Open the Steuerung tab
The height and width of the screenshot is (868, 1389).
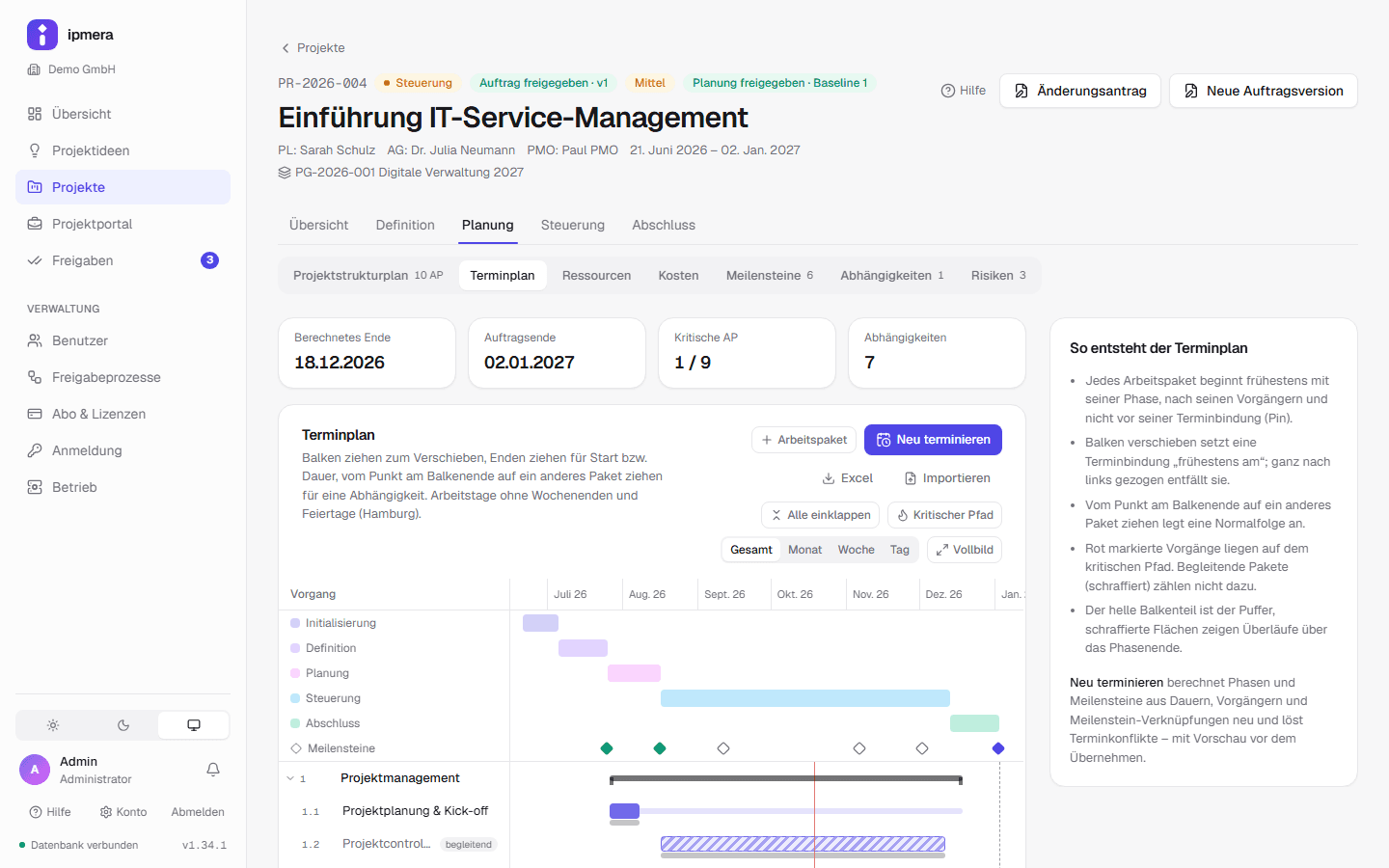click(573, 225)
